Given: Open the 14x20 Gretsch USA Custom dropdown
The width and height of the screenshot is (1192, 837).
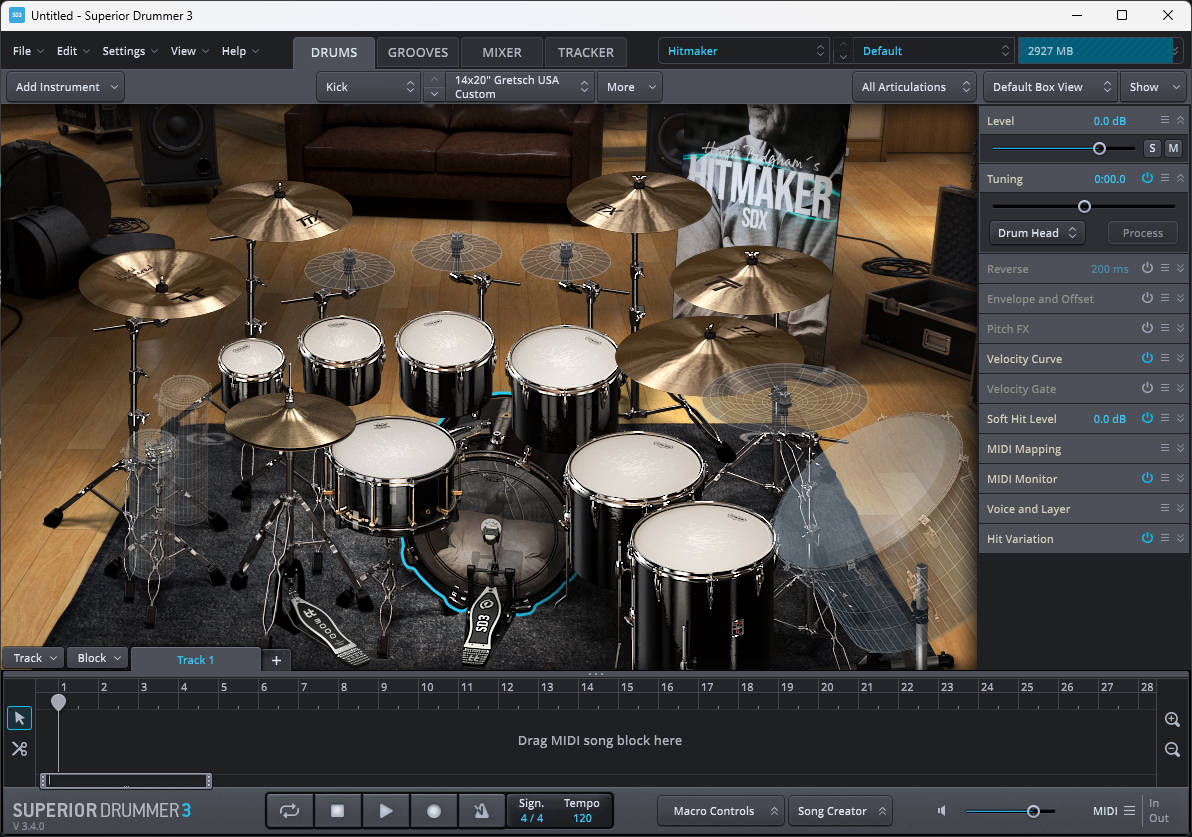Looking at the screenshot, I should click(x=519, y=87).
